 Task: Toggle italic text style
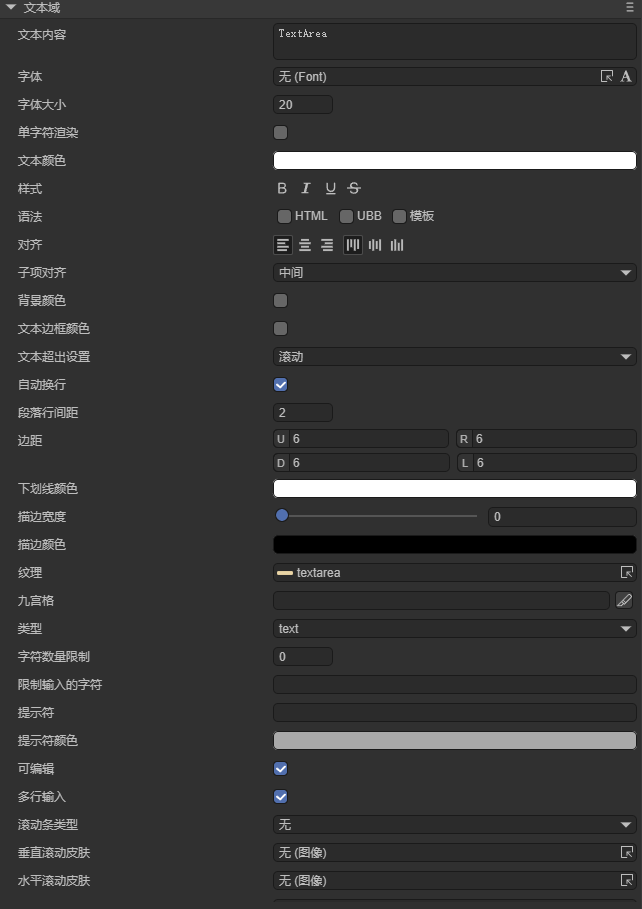[306, 188]
